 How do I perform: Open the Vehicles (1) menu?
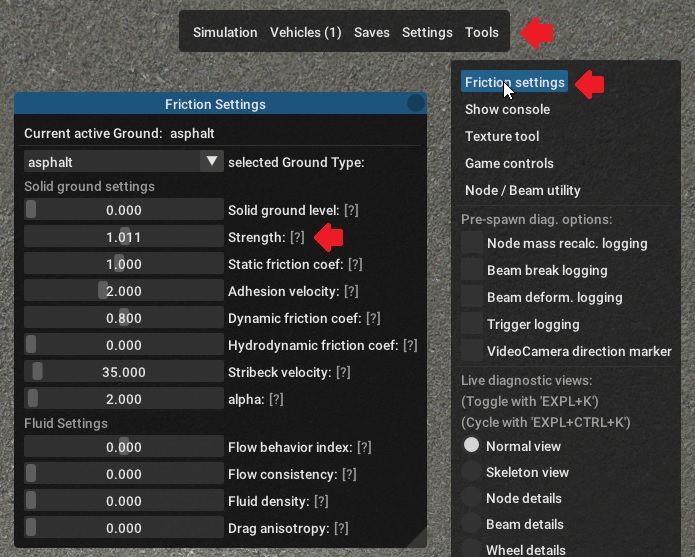(305, 32)
